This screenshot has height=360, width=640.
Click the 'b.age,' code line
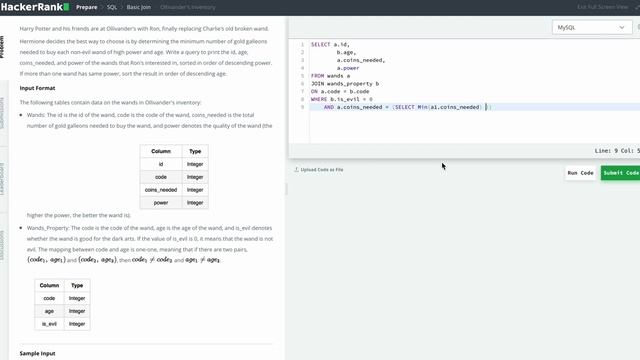point(346,52)
